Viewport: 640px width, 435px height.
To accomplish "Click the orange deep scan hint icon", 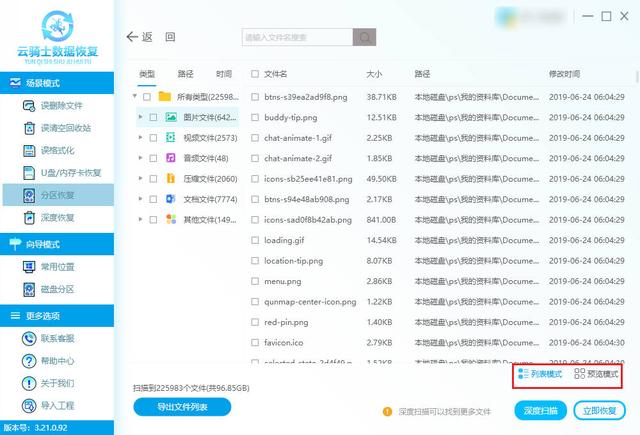I will pos(387,412).
